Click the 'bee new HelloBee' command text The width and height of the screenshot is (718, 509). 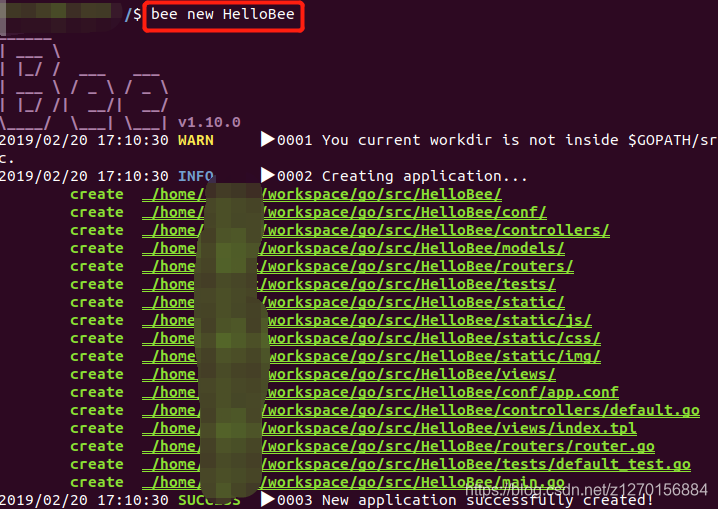[223, 14]
